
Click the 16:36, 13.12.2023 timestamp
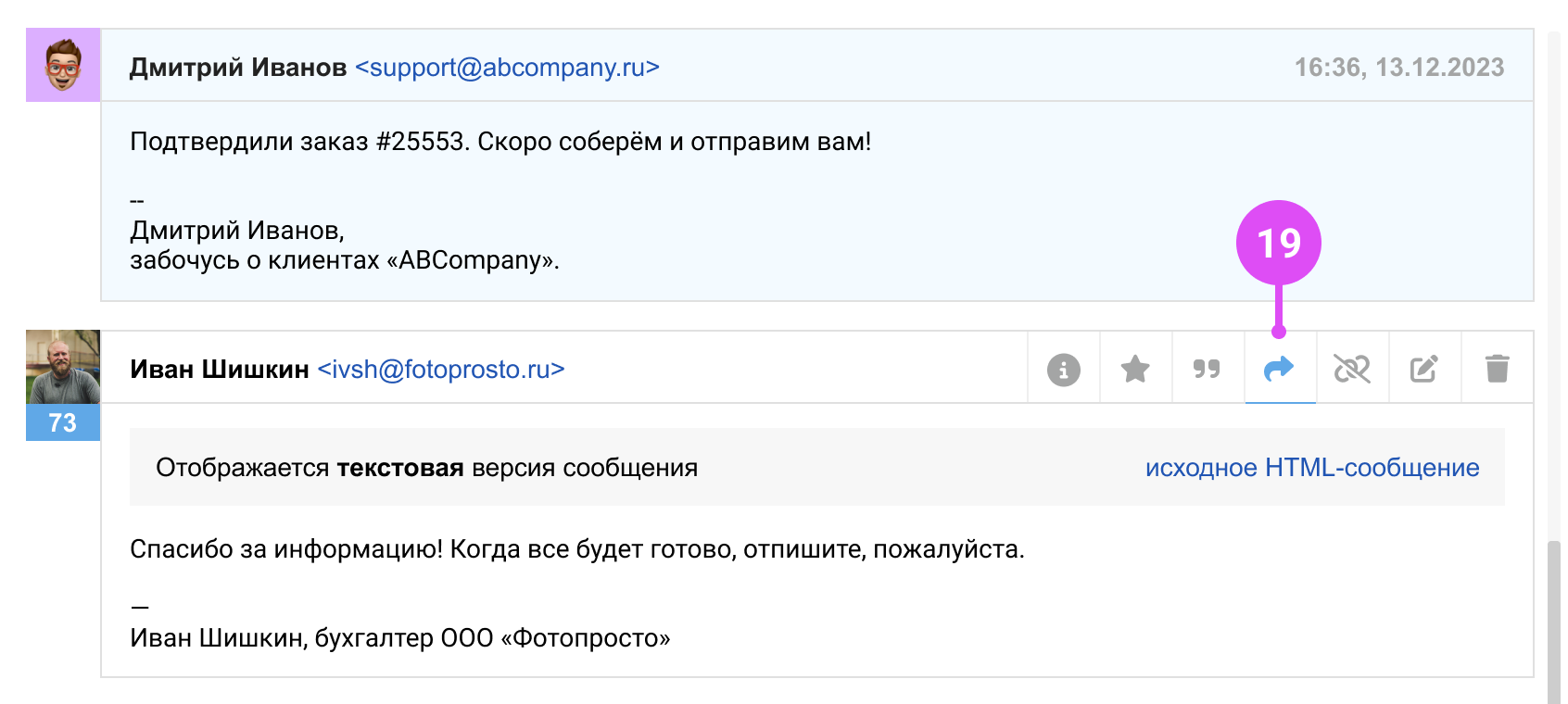tap(1398, 68)
